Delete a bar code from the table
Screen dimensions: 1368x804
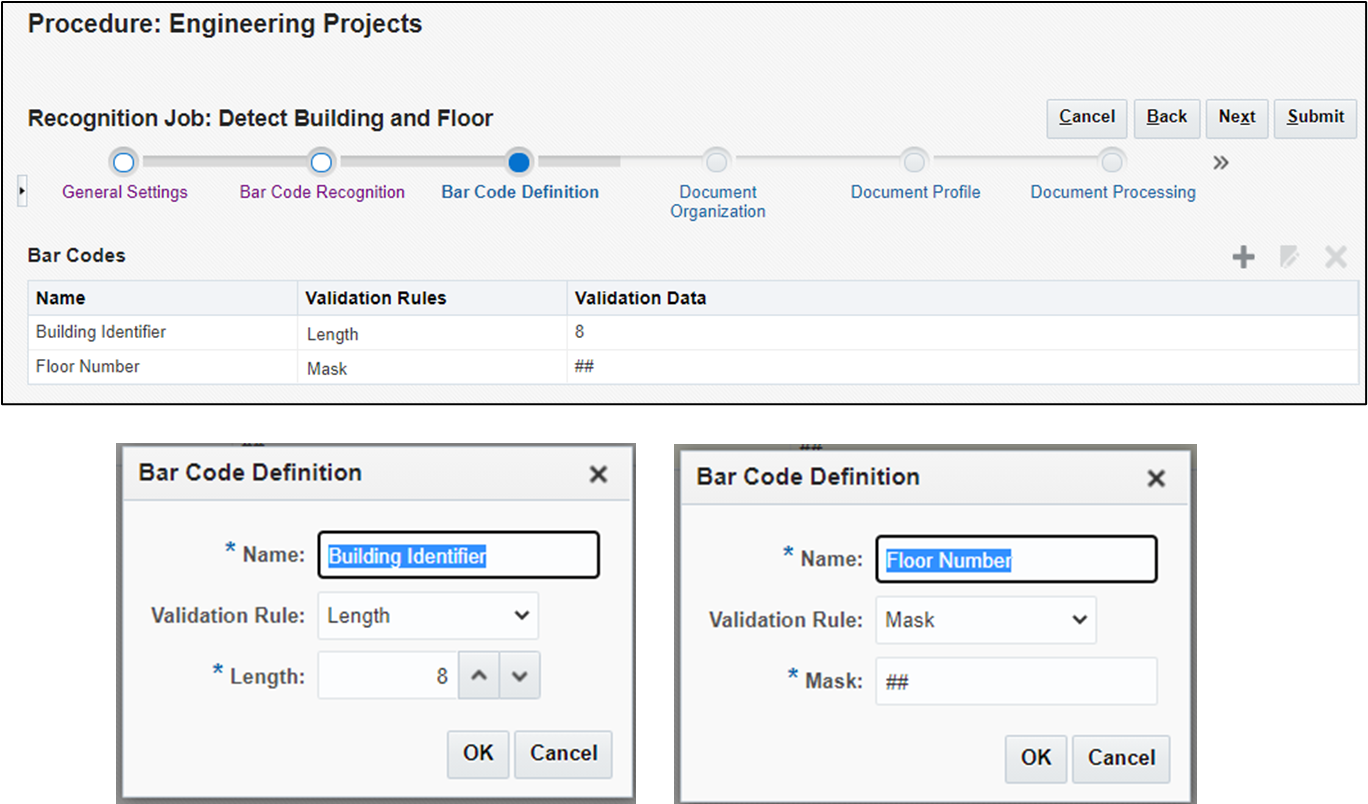pos(1336,256)
